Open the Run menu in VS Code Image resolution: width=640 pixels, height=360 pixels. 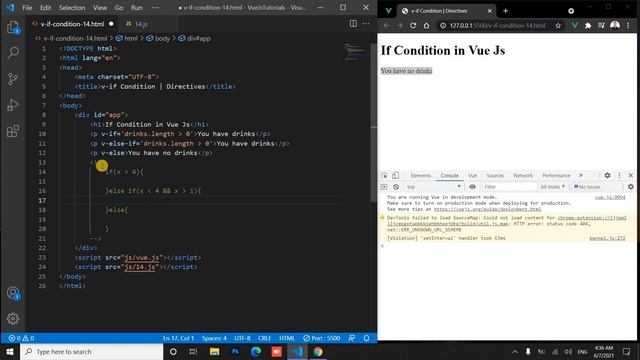pyautogui.click(x=137, y=8)
